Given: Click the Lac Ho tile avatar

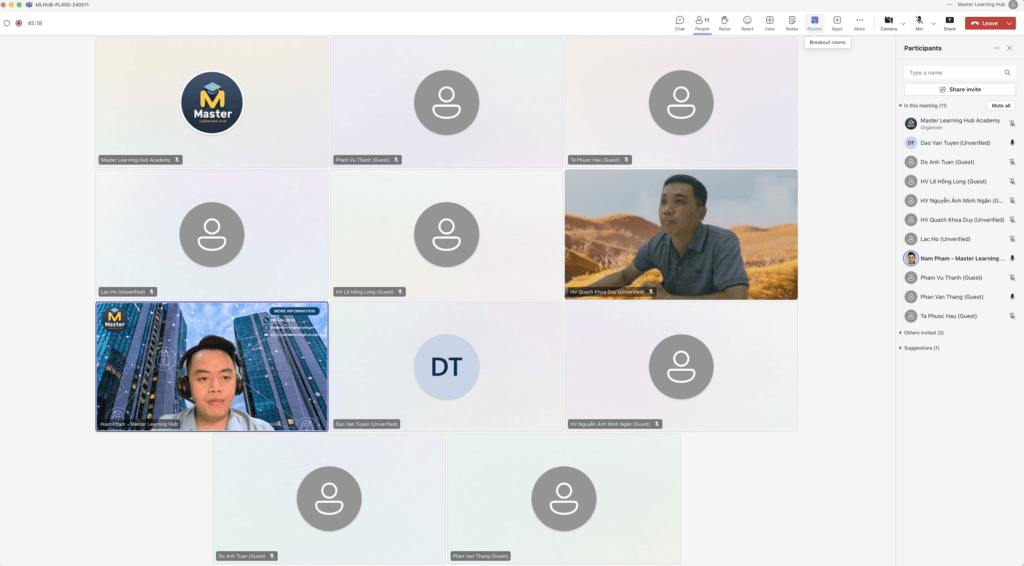Looking at the screenshot, I should coord(212,234).
